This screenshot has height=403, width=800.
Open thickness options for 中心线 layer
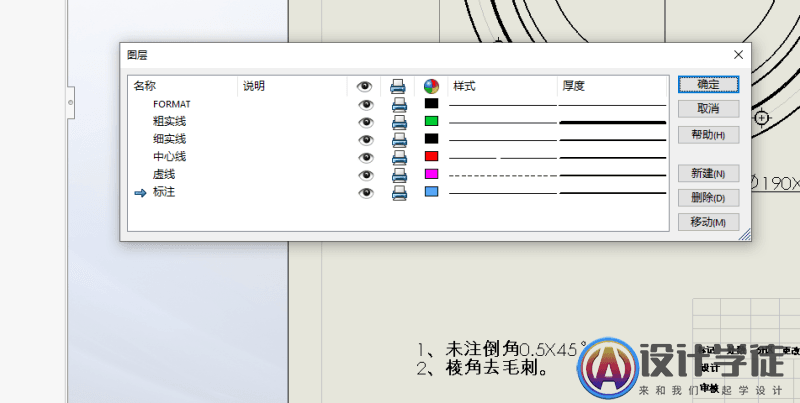[612, 158]
